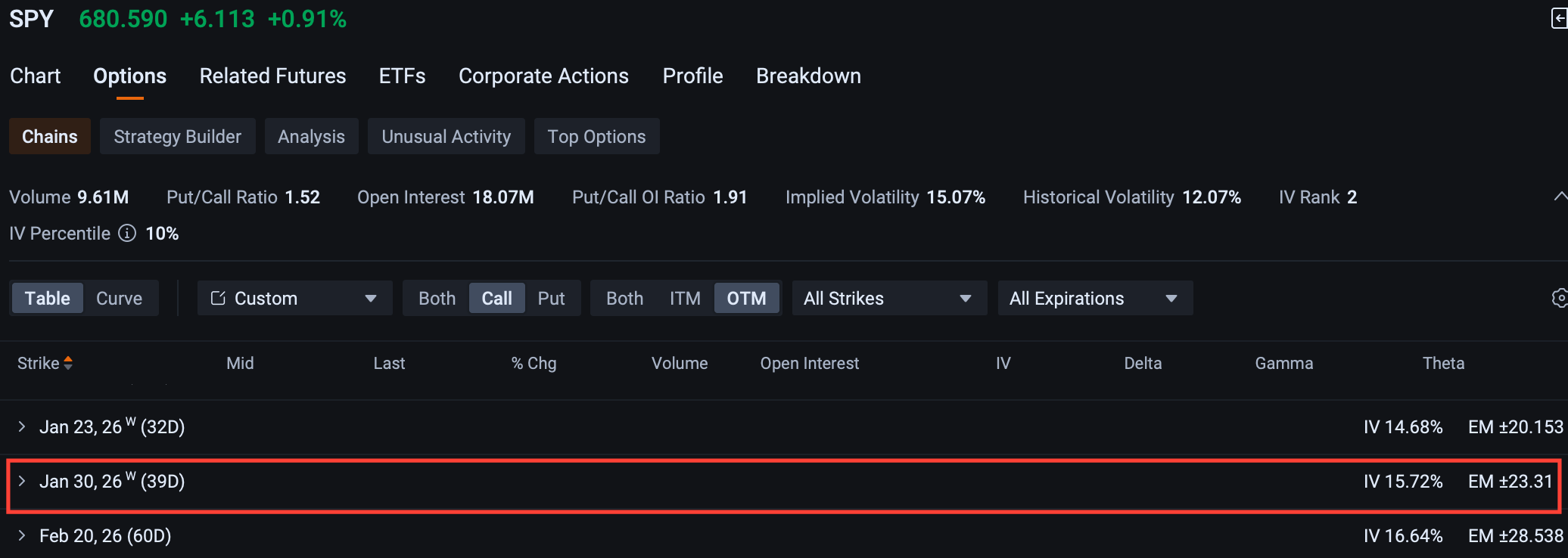
Task: Click the EM ±20.153 value for Jan 23
Action: coord(1516,426)
